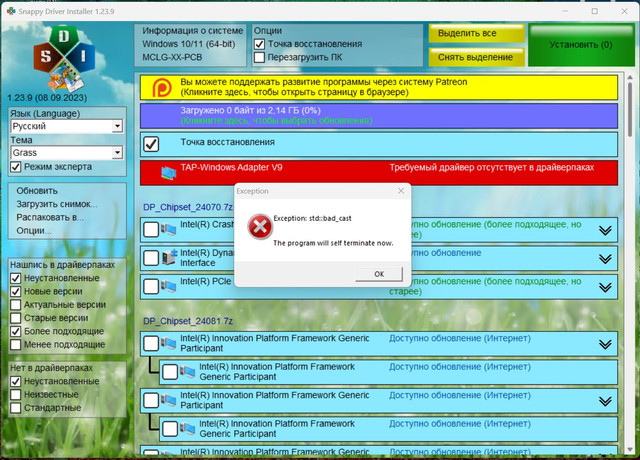640x460 pixels.
Task: Click the Patreon logo icon
Action: coord(162,87)
